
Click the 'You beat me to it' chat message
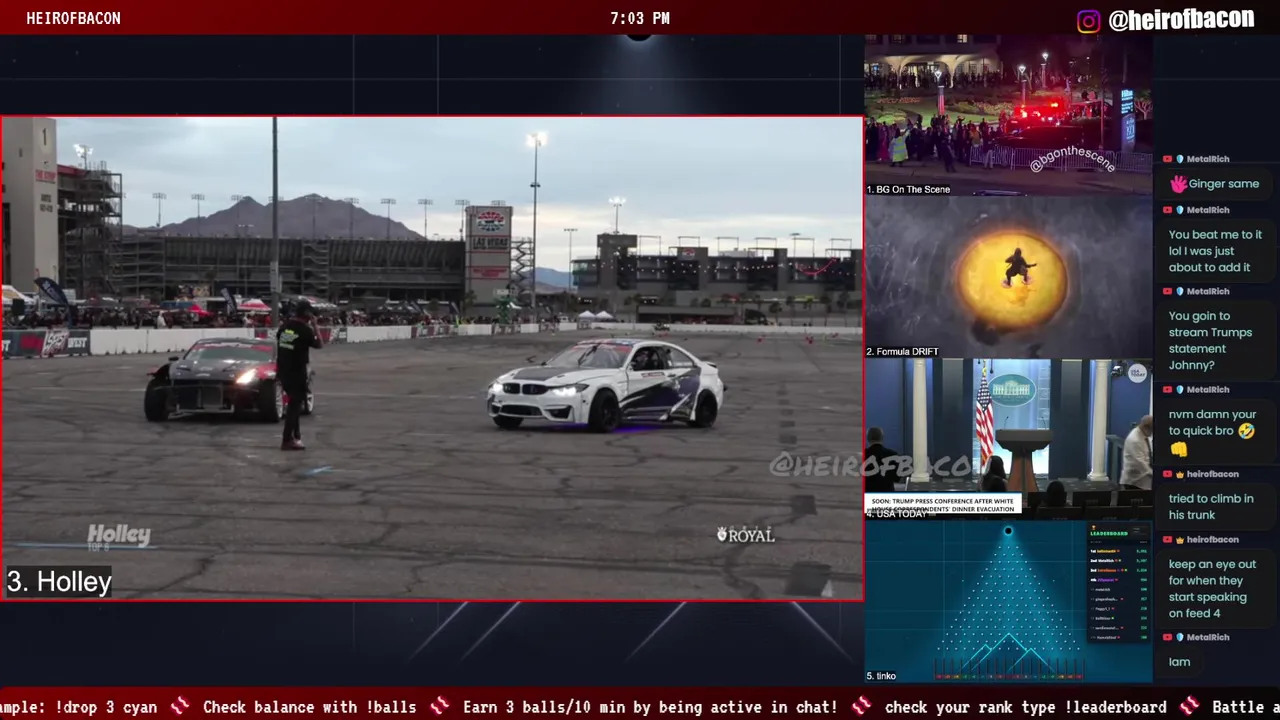point(1215,251)
